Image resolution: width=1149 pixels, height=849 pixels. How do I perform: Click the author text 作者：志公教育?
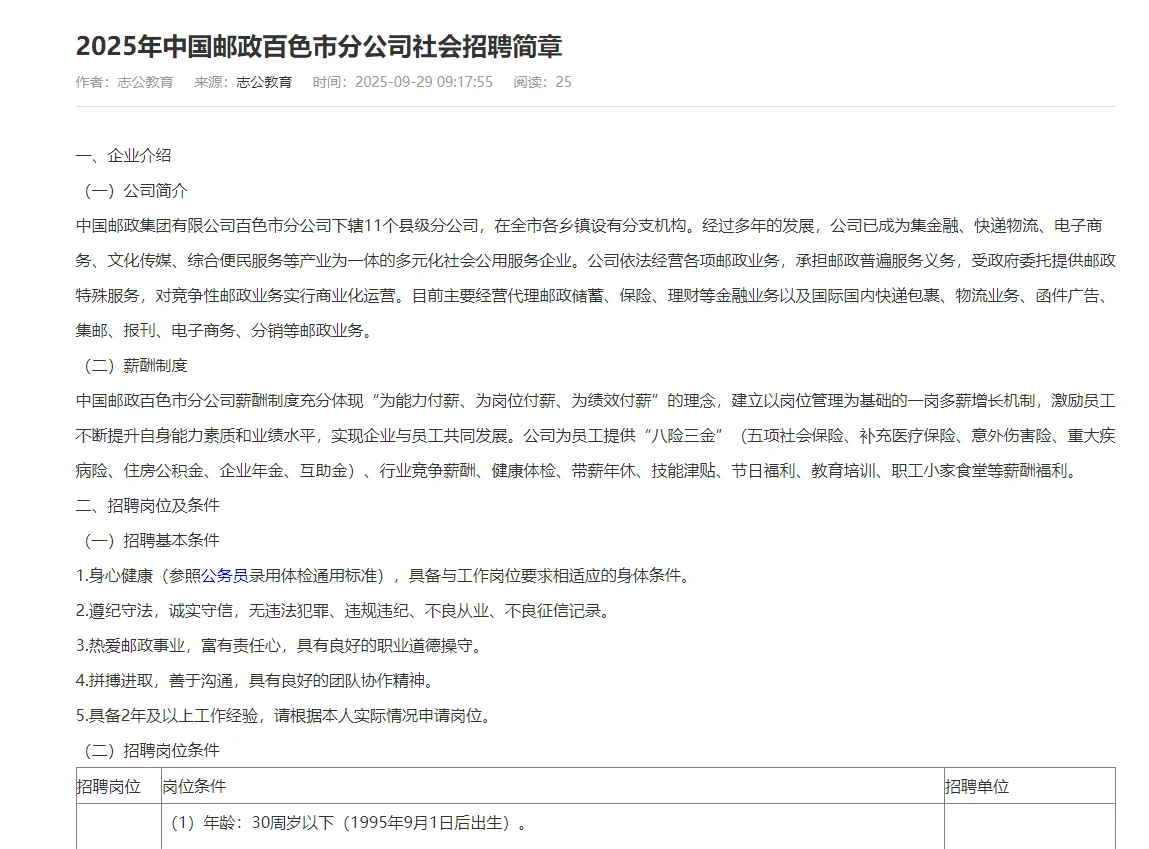click(125, 82)
